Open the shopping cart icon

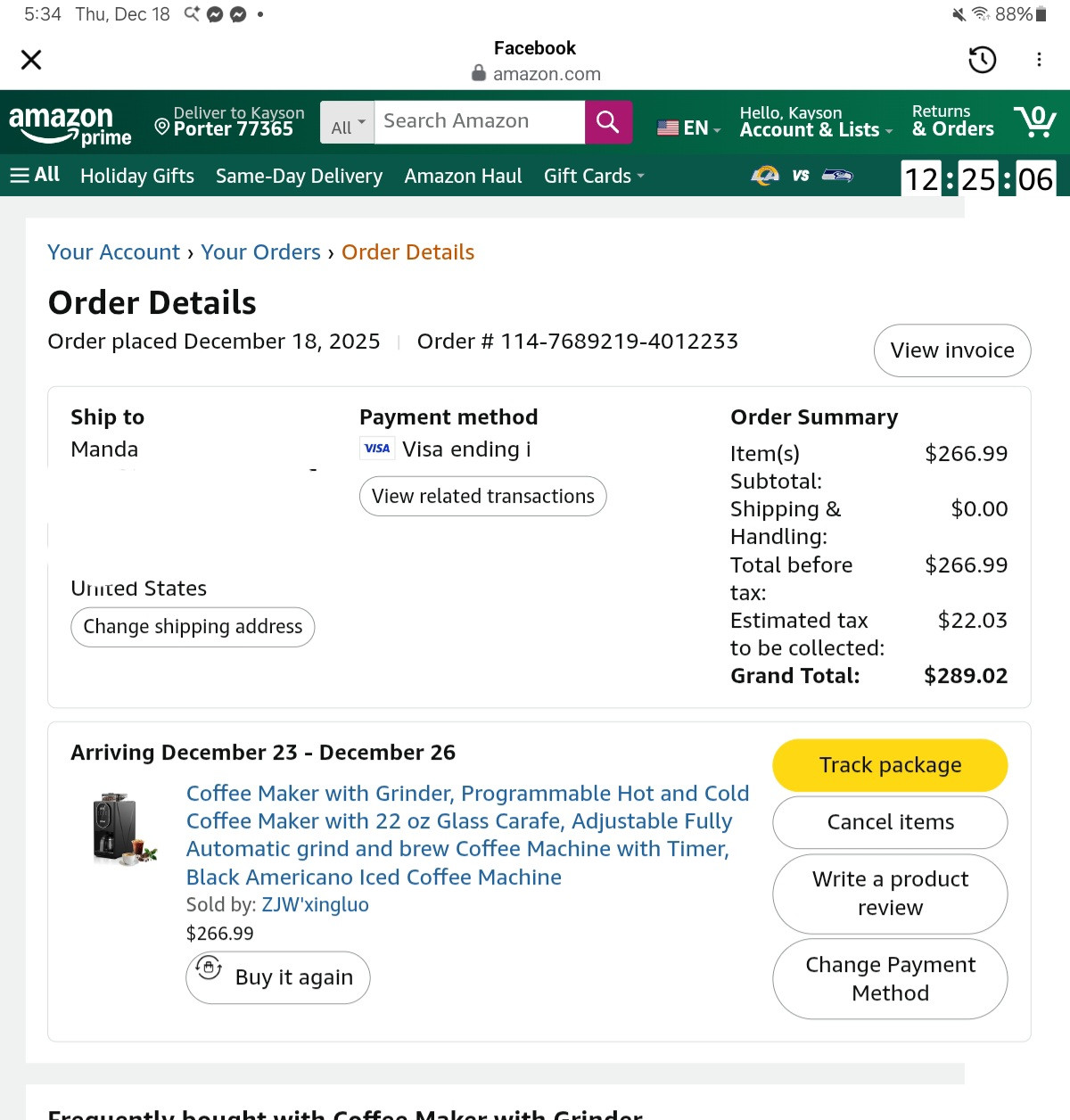(x=1034, y=121)
